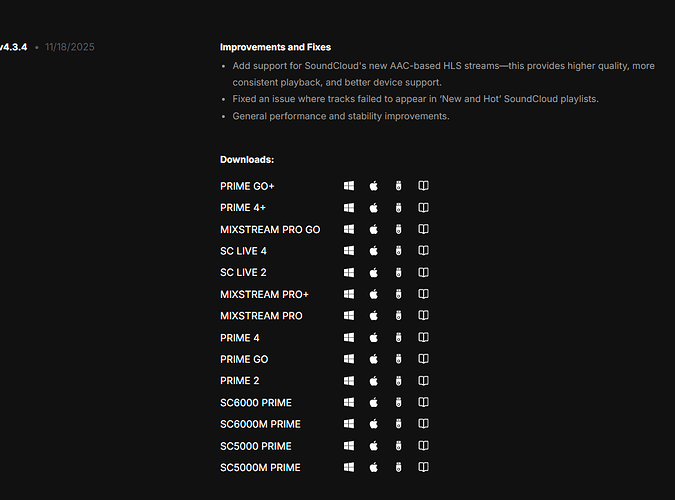Download PRIME 2 macOS updater
The image size is (675, 500).
pyautogui.click(x=374, y=381)
